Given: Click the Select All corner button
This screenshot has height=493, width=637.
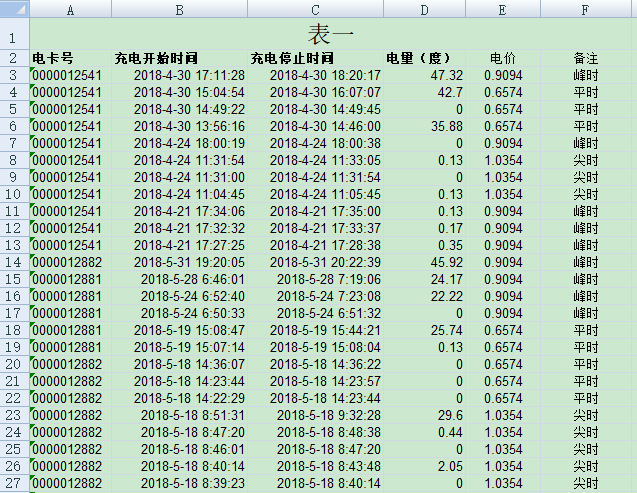Looking at the screenshot, I should pos(15,9).
